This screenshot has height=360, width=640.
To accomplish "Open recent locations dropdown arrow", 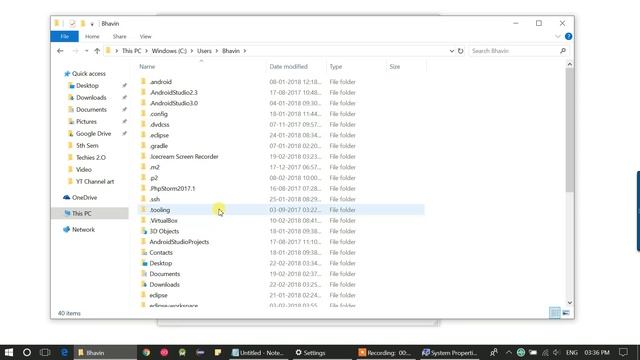I will pos(87,51).
